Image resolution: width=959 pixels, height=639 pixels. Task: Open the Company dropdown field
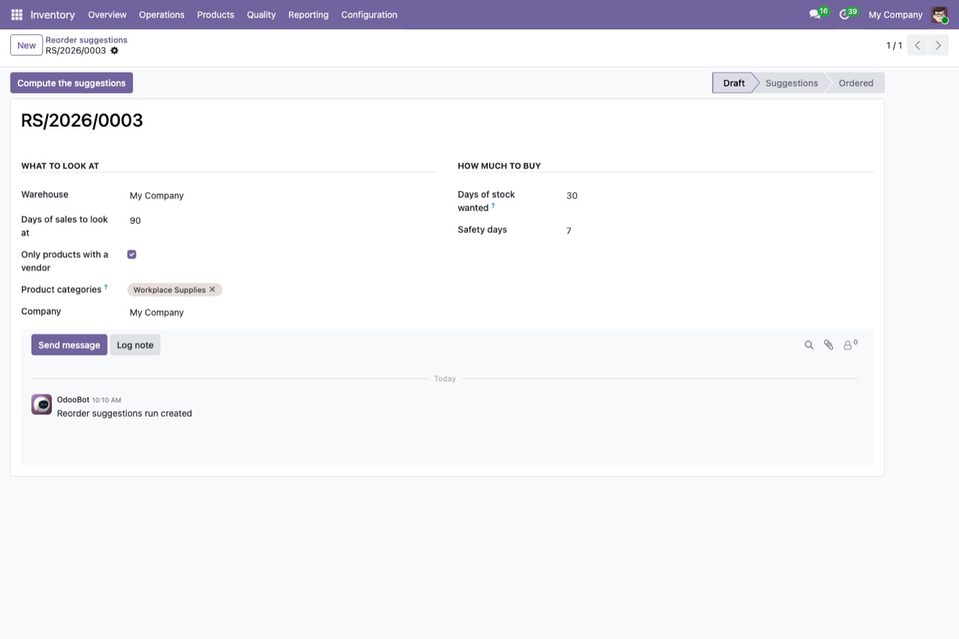tap(282, 312)
